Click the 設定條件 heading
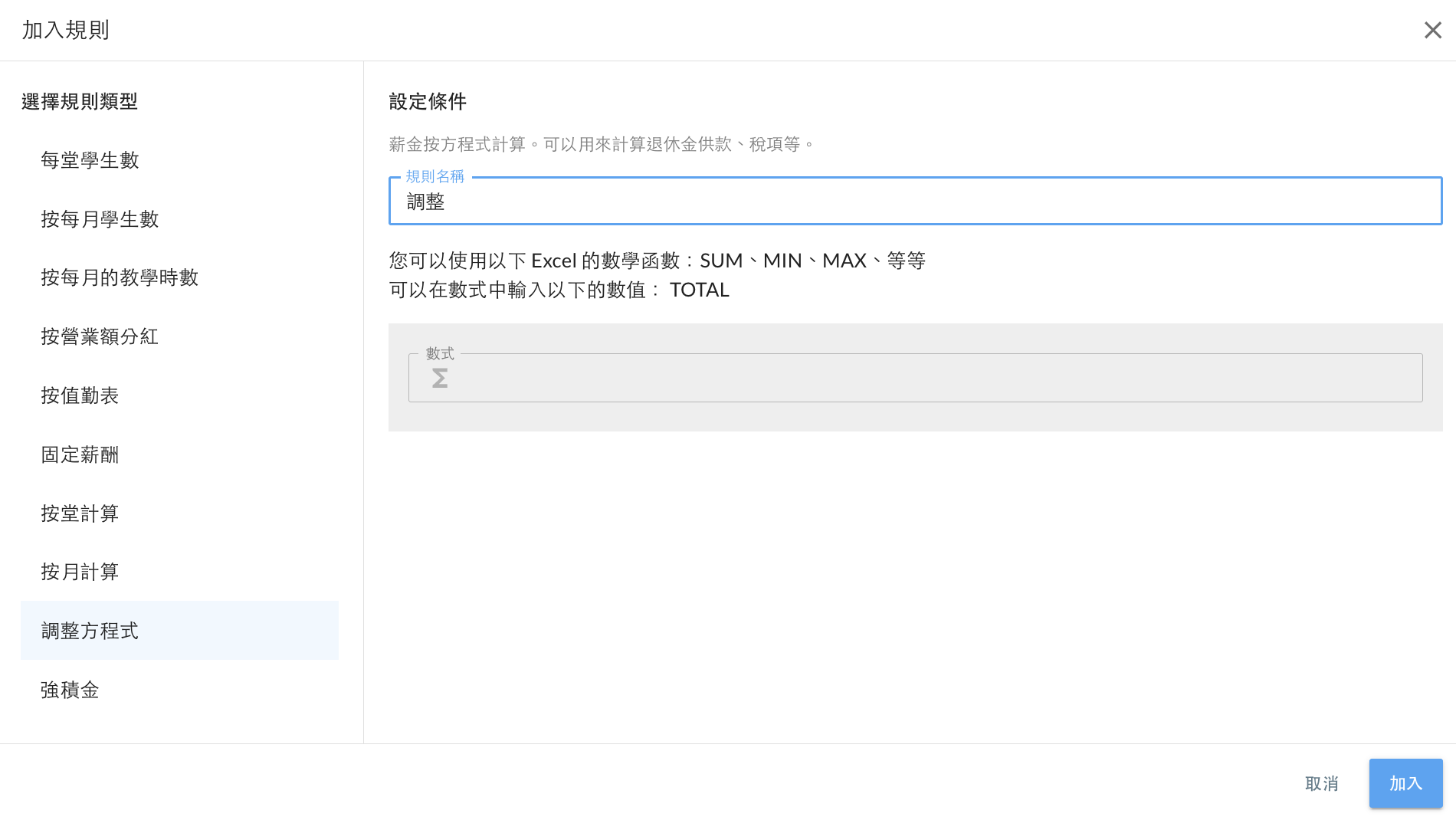This screenshot has width=1456, height=820. coord(428,101)
